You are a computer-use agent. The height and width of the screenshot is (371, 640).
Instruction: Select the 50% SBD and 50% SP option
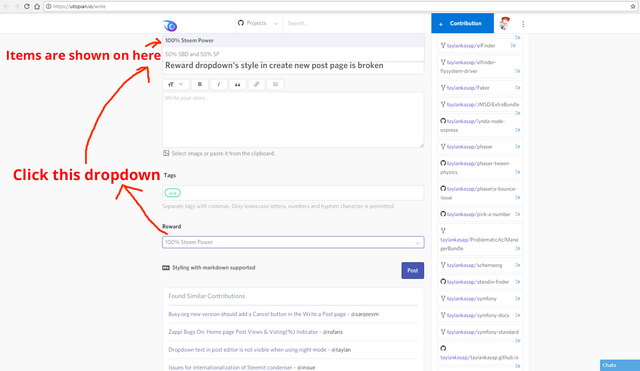[x=293, y=54]
